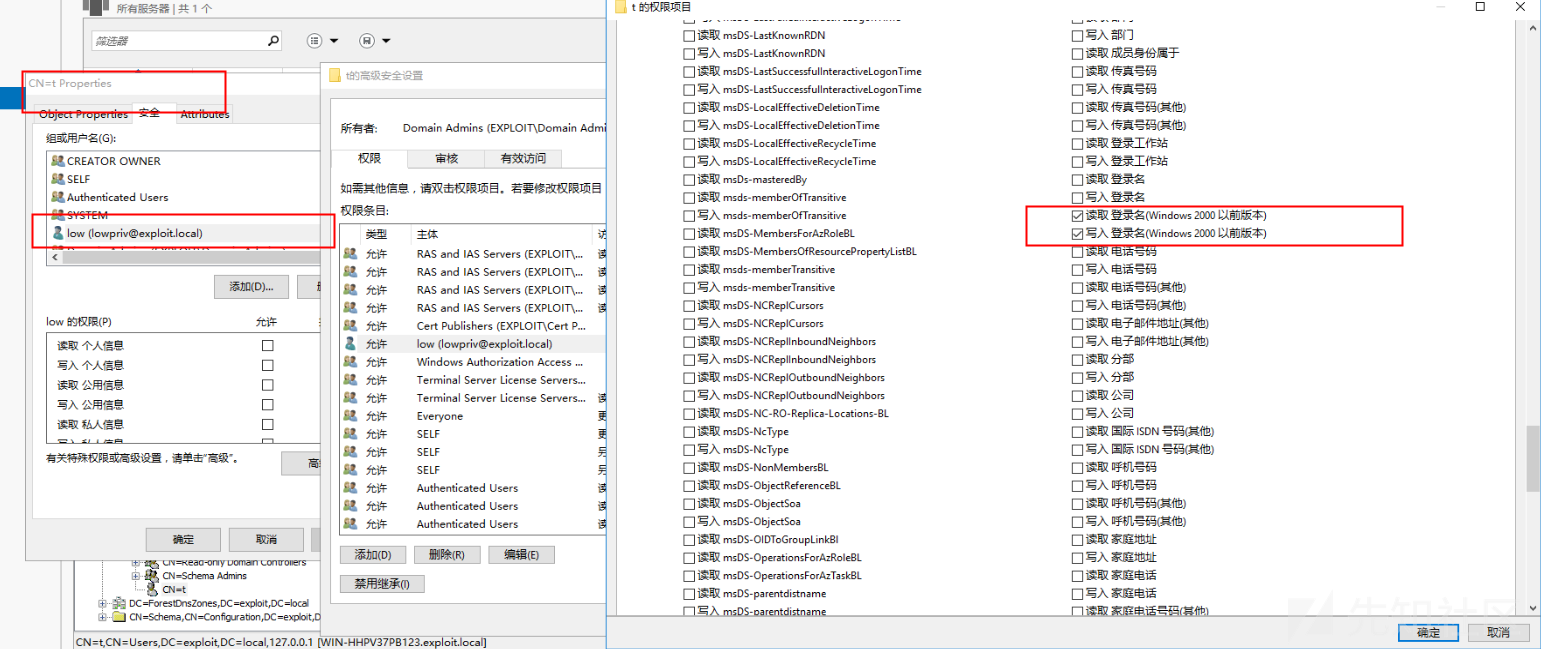Check allow box for 读取 个人信息
This screenshot has height=649, width=1541.
(x=267, y=345)
